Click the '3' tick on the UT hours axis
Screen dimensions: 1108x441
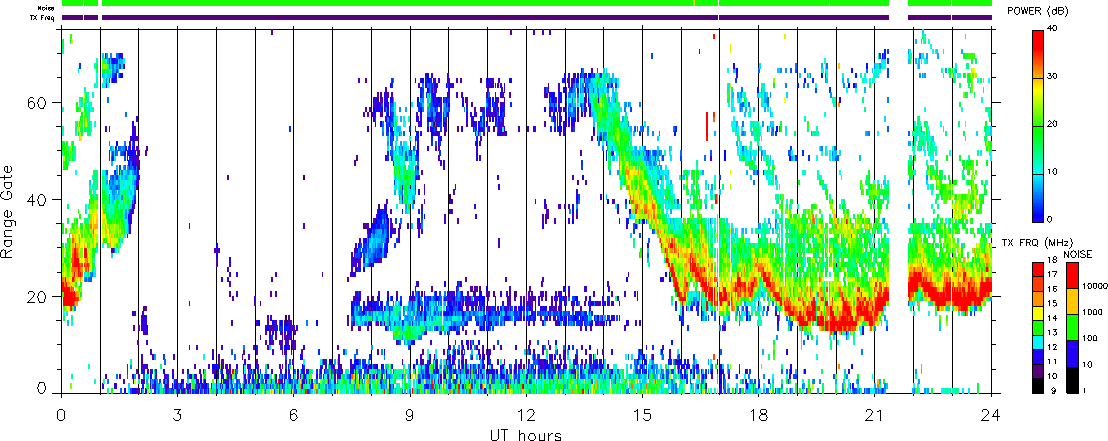[177, 414]
